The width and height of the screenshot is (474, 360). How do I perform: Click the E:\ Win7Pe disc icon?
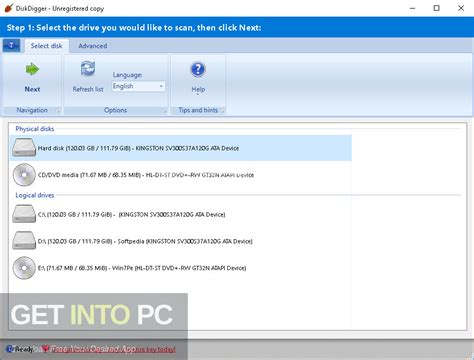coord(24,268)
